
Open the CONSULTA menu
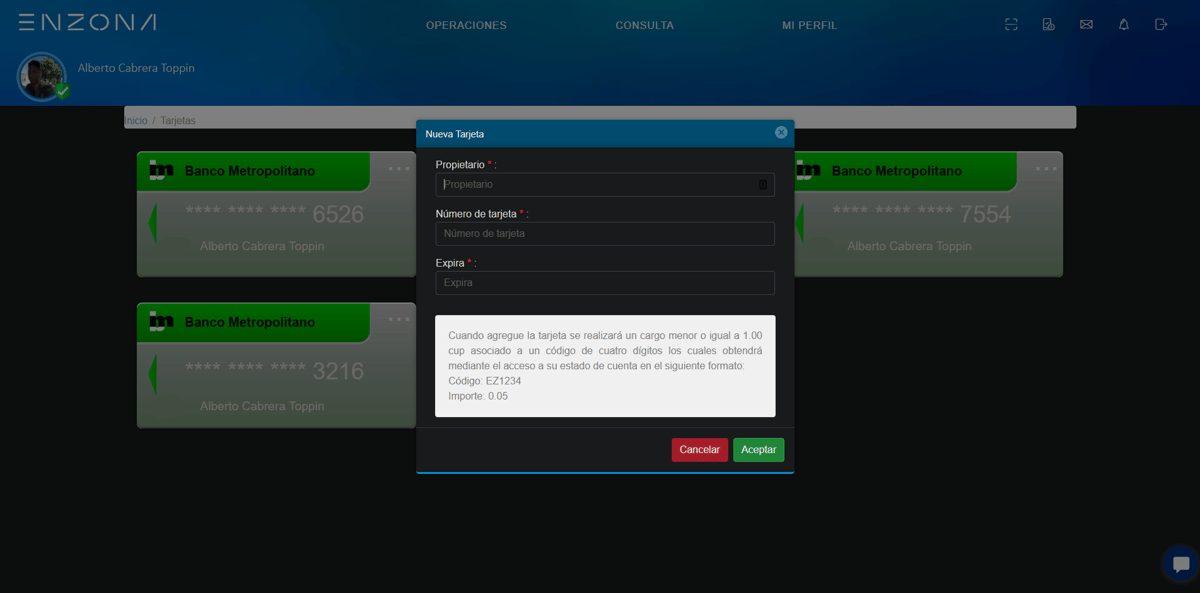(644, 25)
